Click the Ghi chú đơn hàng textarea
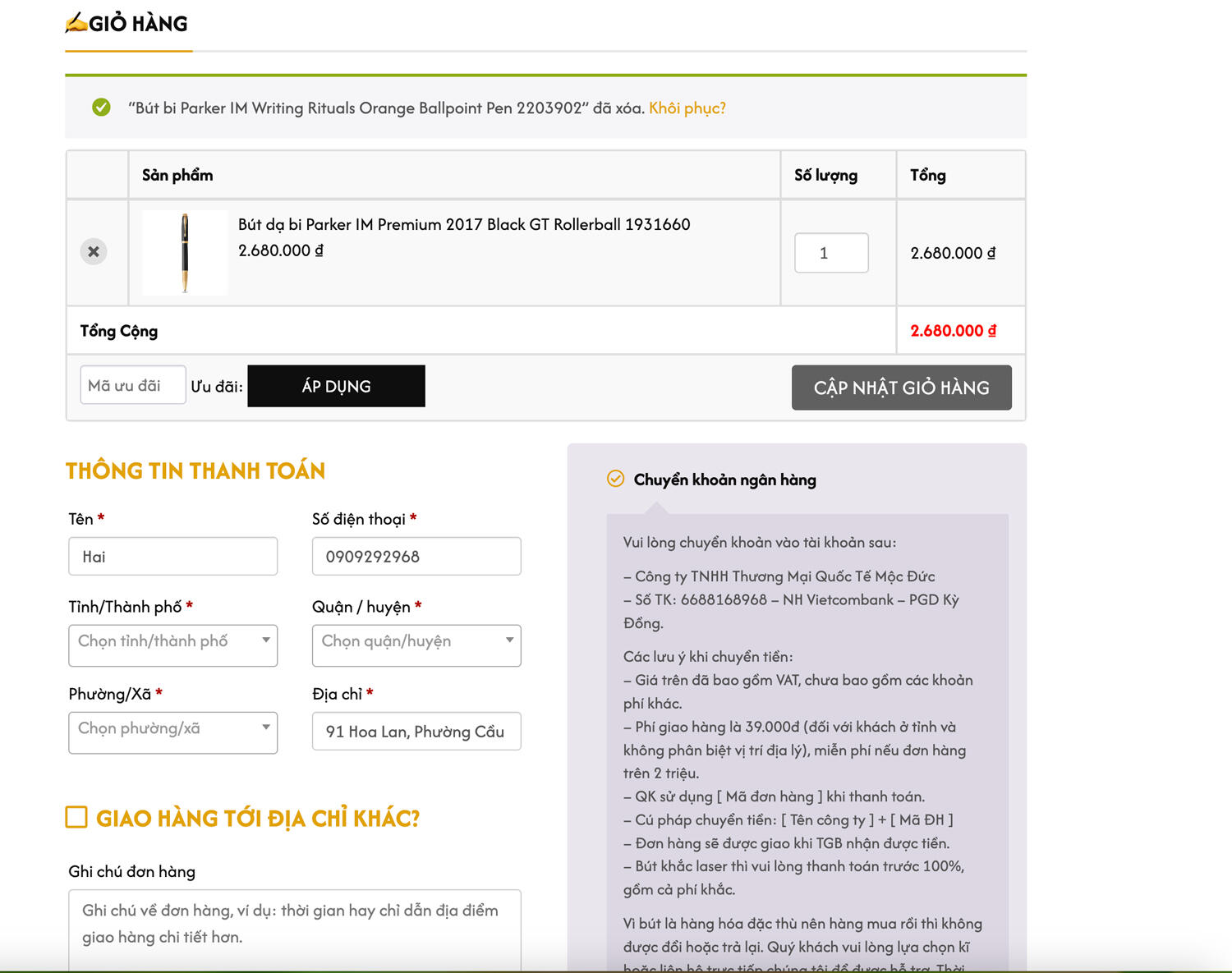1232x973 pixels. pyautogui.click(x=295, y=931)
